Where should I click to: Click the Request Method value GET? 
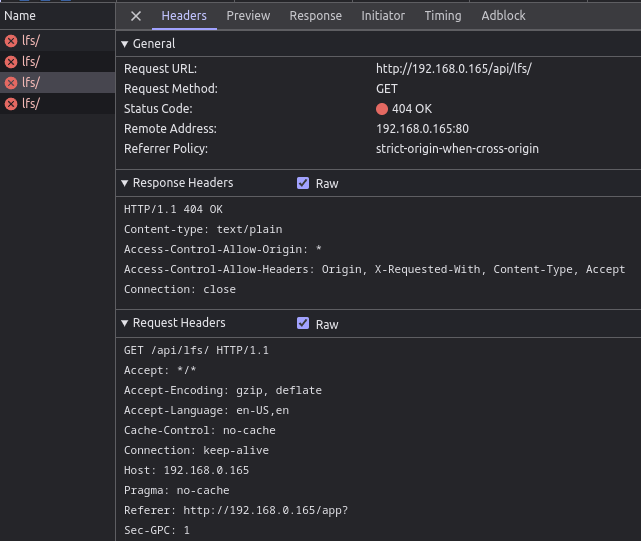click(386, 88)
